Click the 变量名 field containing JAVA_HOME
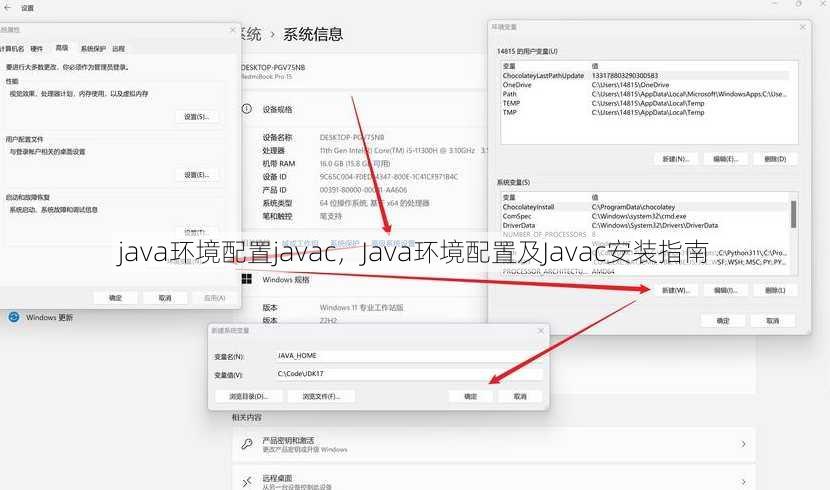This screenshot has width=830, height=490. [408, 356]
